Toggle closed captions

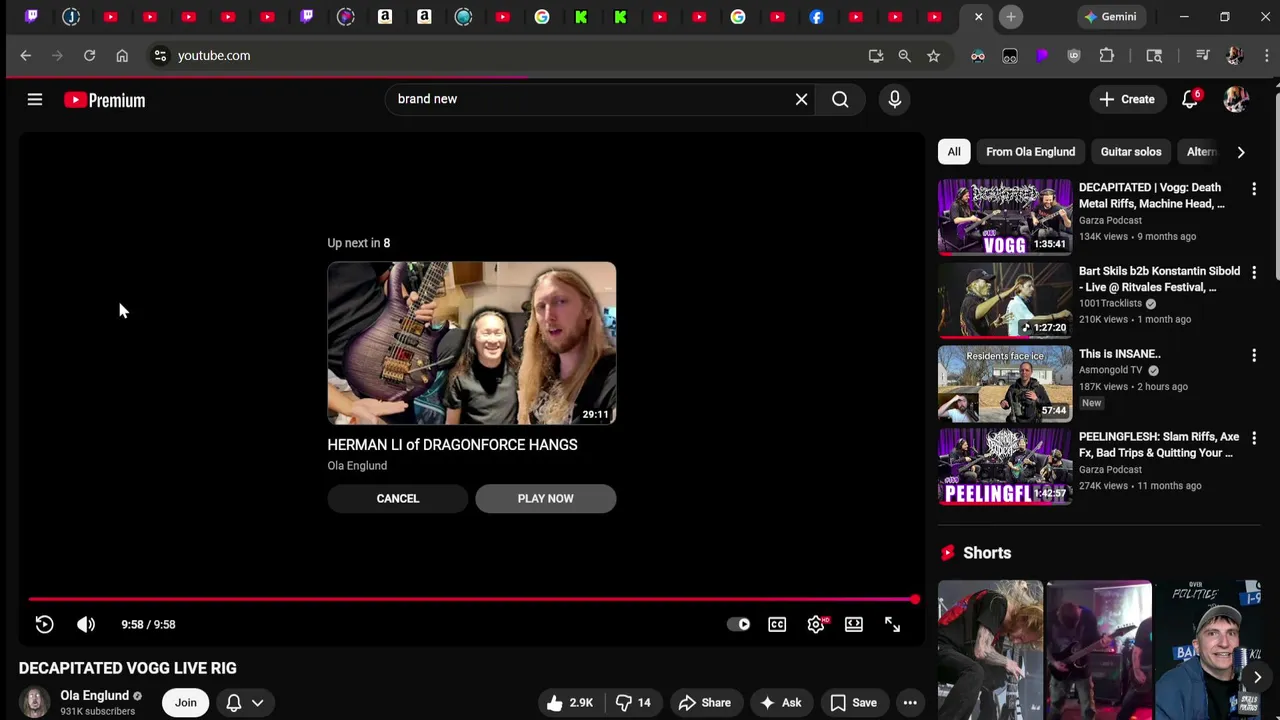[777, 624]
